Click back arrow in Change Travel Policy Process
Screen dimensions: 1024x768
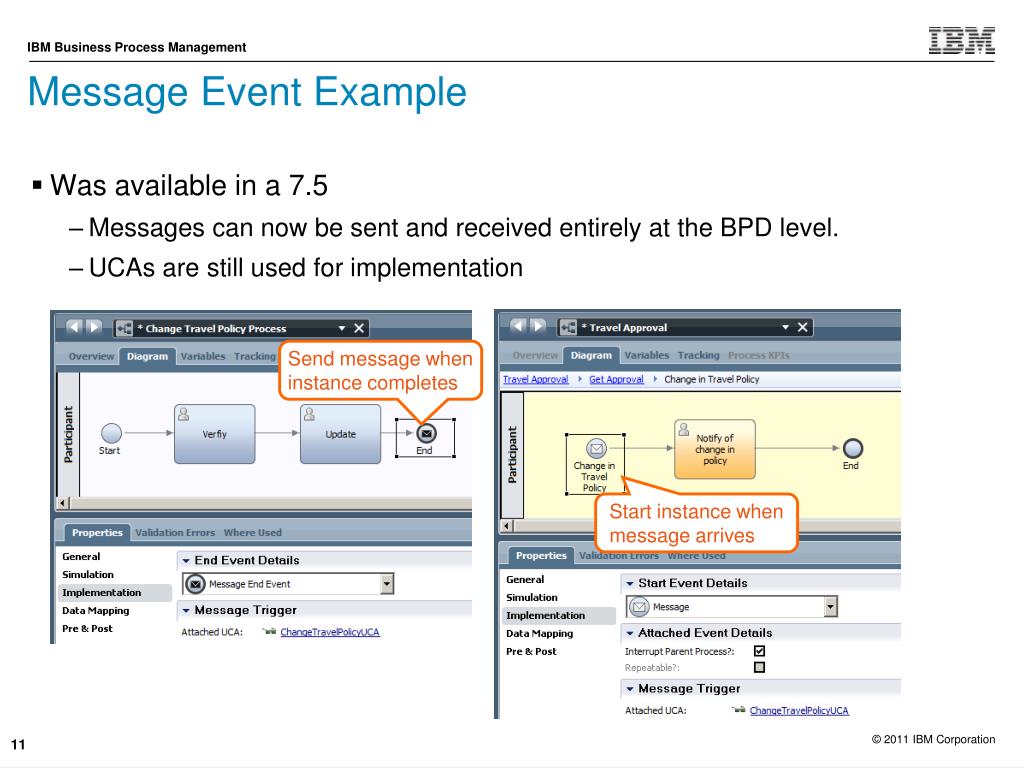[x=74, y=327]
